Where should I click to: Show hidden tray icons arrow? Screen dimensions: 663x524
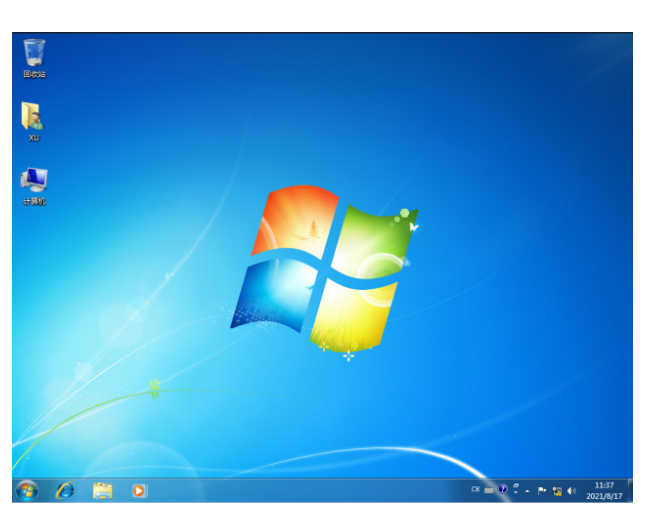pyautogui.click(x=527, y=491)
